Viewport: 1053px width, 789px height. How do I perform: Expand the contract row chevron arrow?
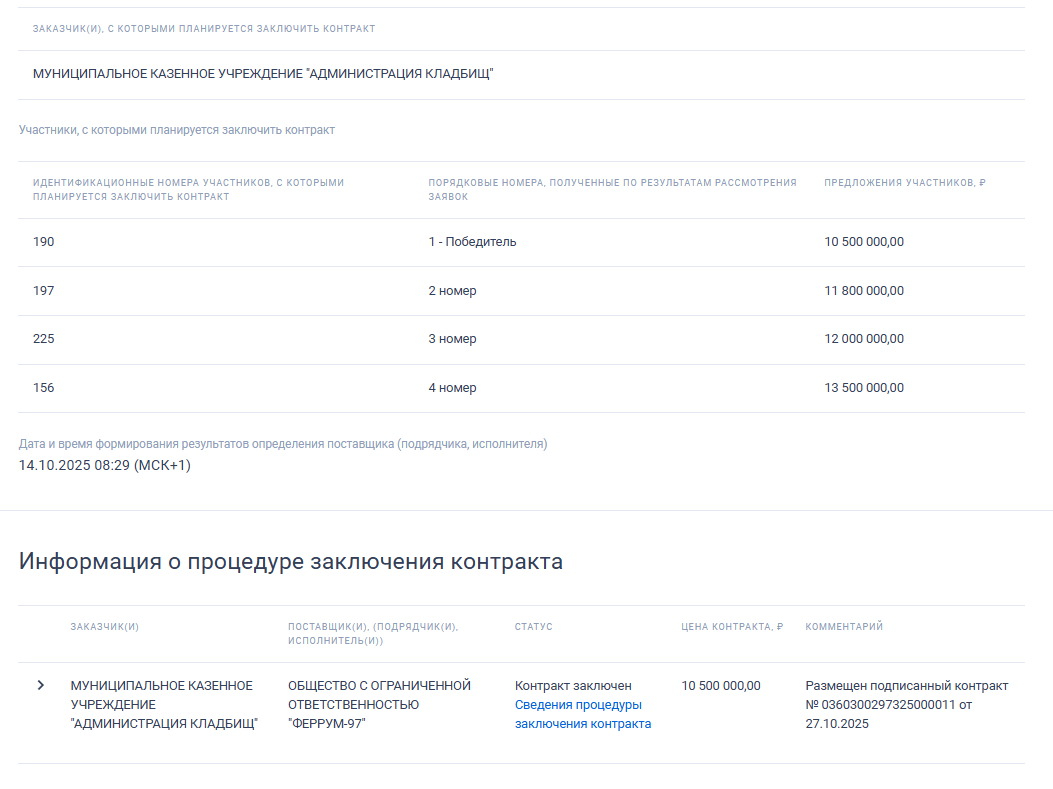coord(41,685)
